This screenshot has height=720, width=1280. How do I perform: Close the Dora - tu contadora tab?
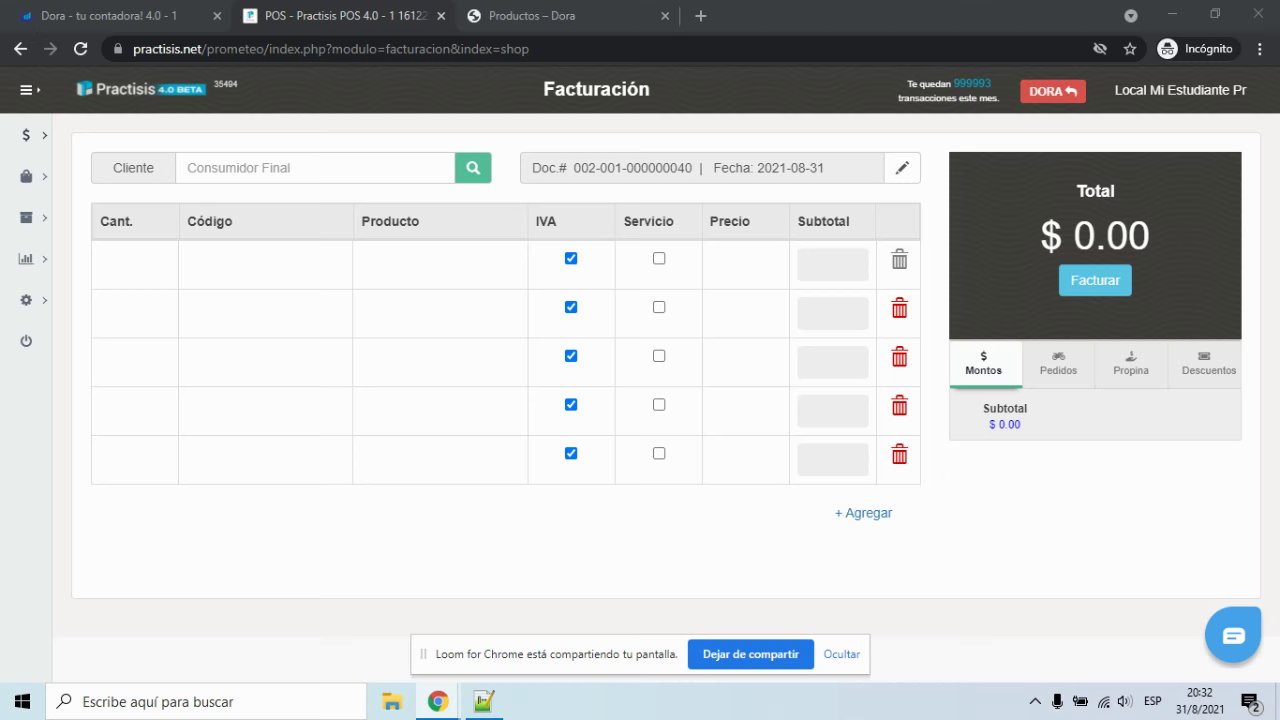point(217,16)
